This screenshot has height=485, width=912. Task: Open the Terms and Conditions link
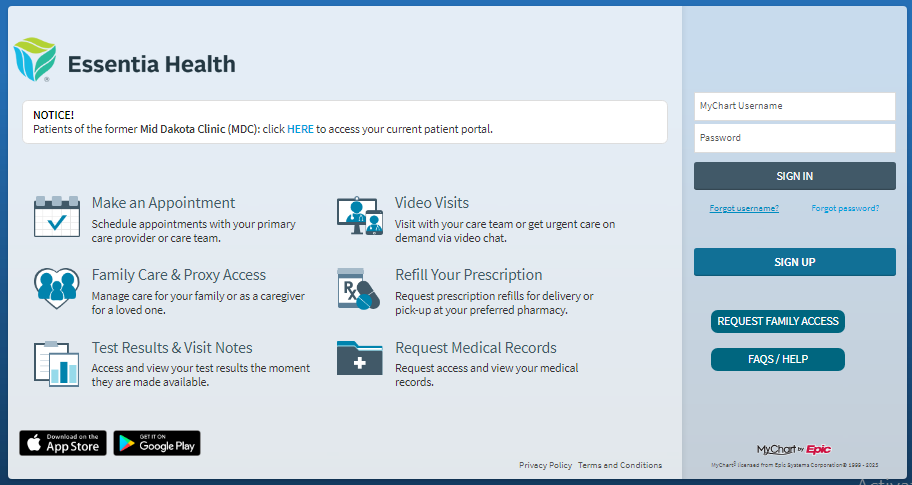pos(620,465)
